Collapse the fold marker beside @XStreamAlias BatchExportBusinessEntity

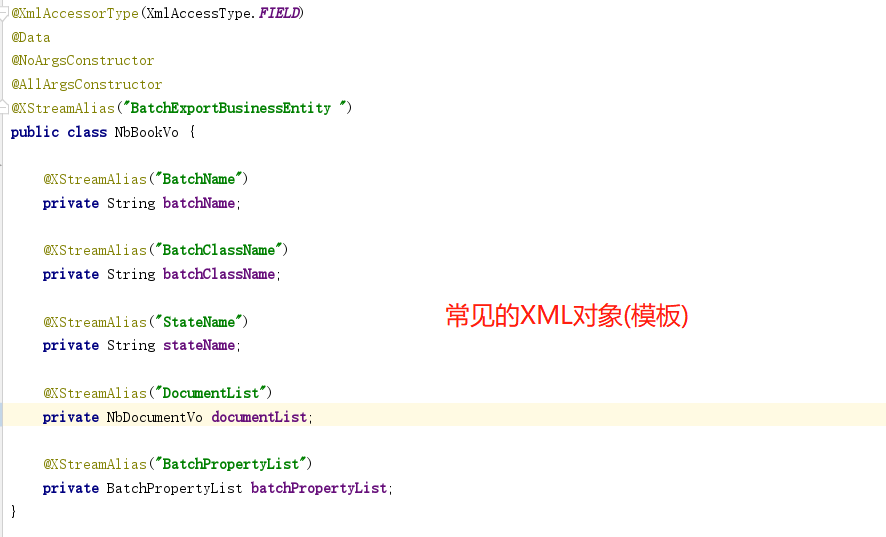[3, 107]
